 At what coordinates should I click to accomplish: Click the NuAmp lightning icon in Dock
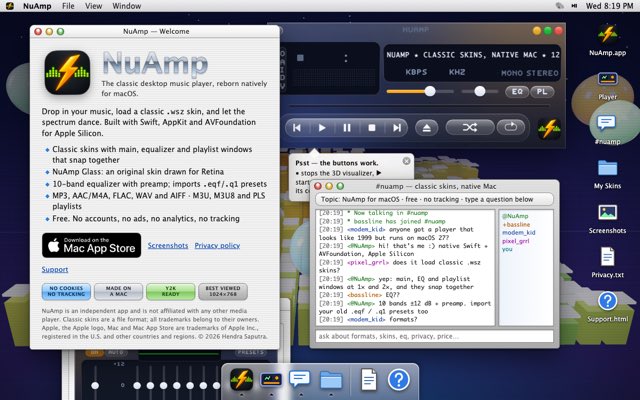coord(241,379)
